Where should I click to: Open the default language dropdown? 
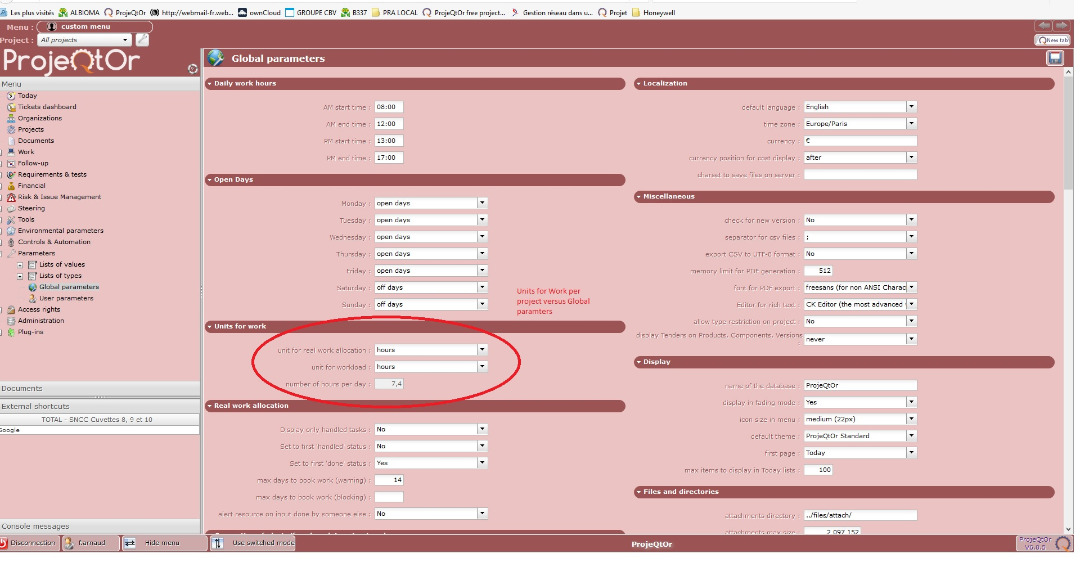point(911,107)
